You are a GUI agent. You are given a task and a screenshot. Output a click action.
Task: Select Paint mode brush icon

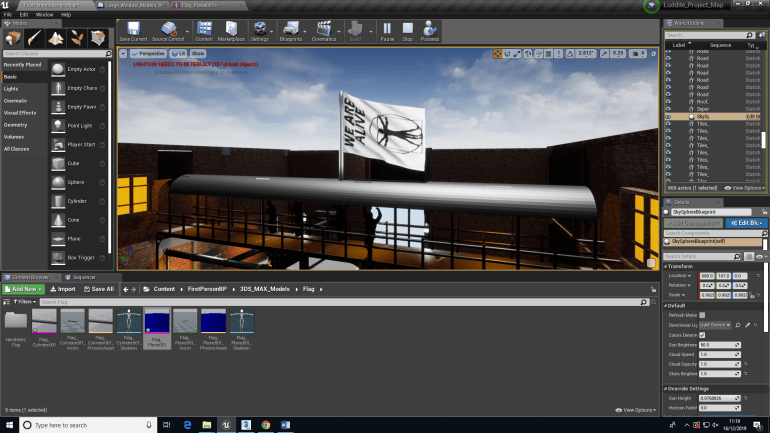(34, 38)
